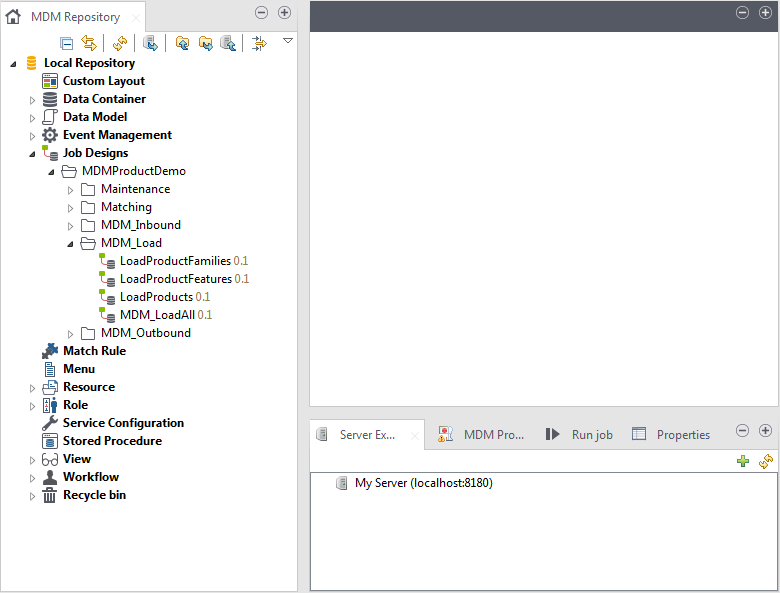Click the Event Management gear icon

(x=50, y=135)
